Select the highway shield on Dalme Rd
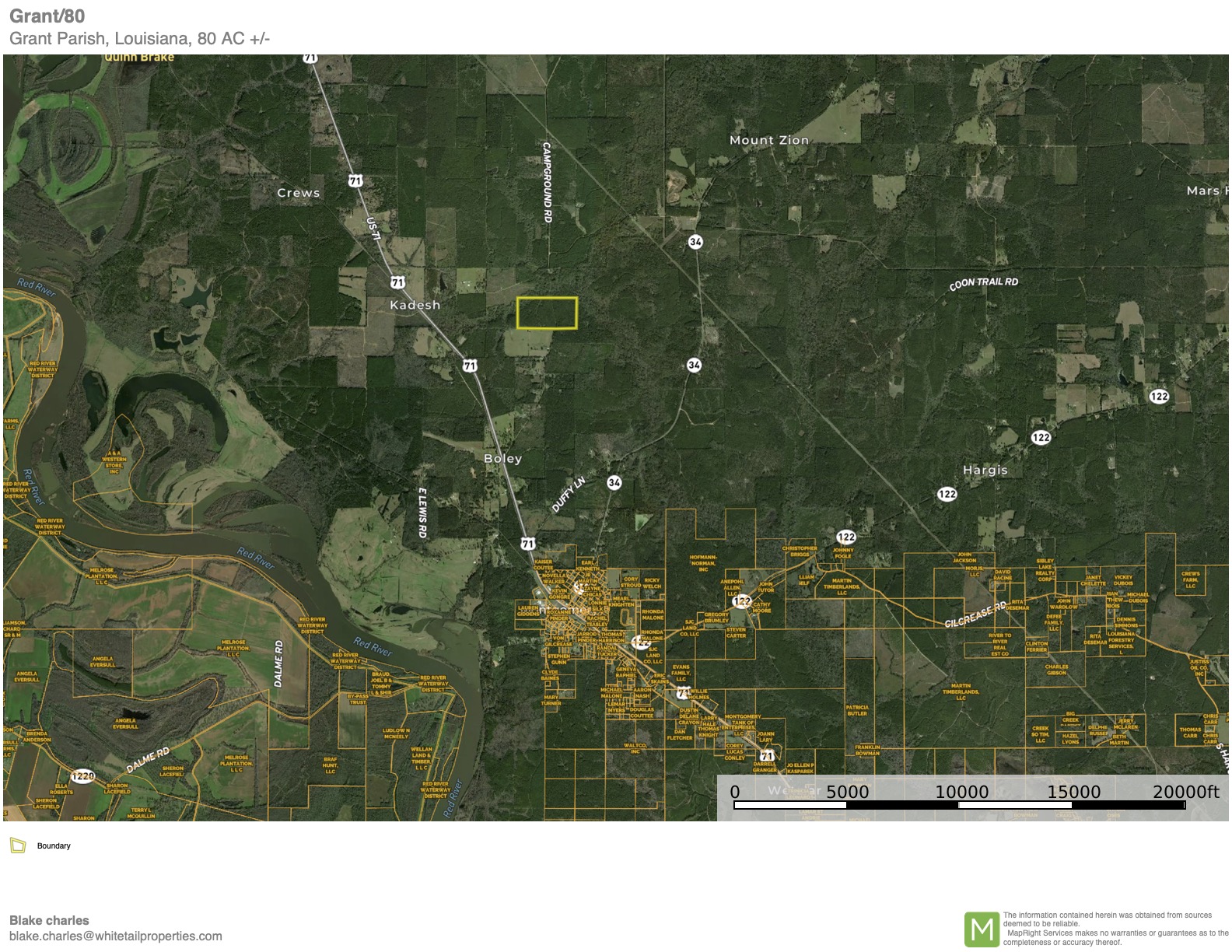This screenshot has height=952, width=1232. (x=82, y=776)
